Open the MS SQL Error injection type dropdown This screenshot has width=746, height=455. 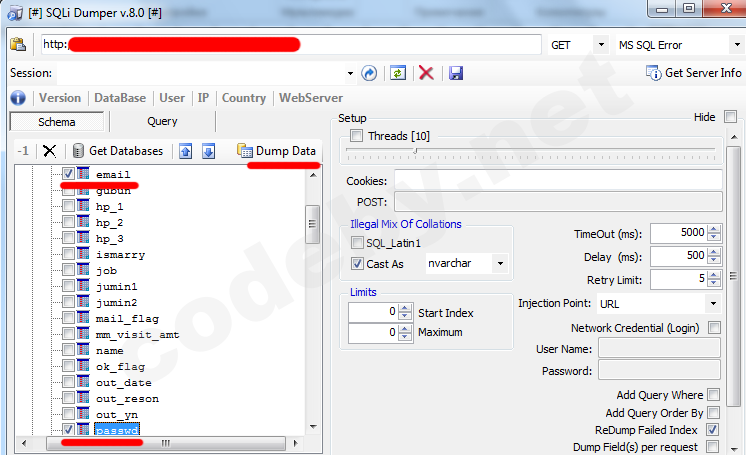[737, 45]
